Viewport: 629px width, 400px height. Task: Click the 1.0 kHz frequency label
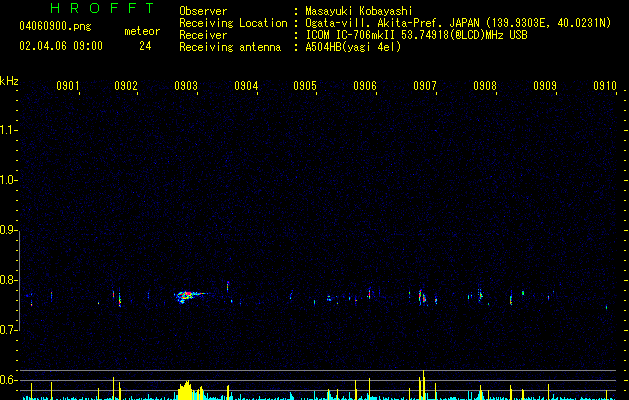point(8,180)
